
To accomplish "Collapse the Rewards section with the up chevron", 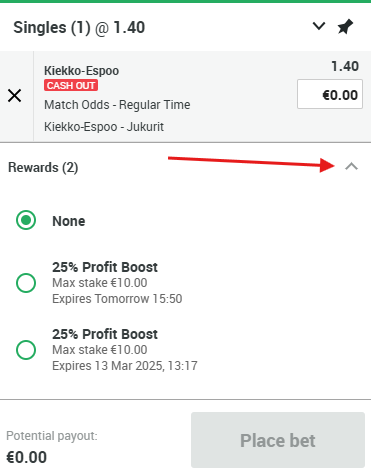I will click(351, 166).
